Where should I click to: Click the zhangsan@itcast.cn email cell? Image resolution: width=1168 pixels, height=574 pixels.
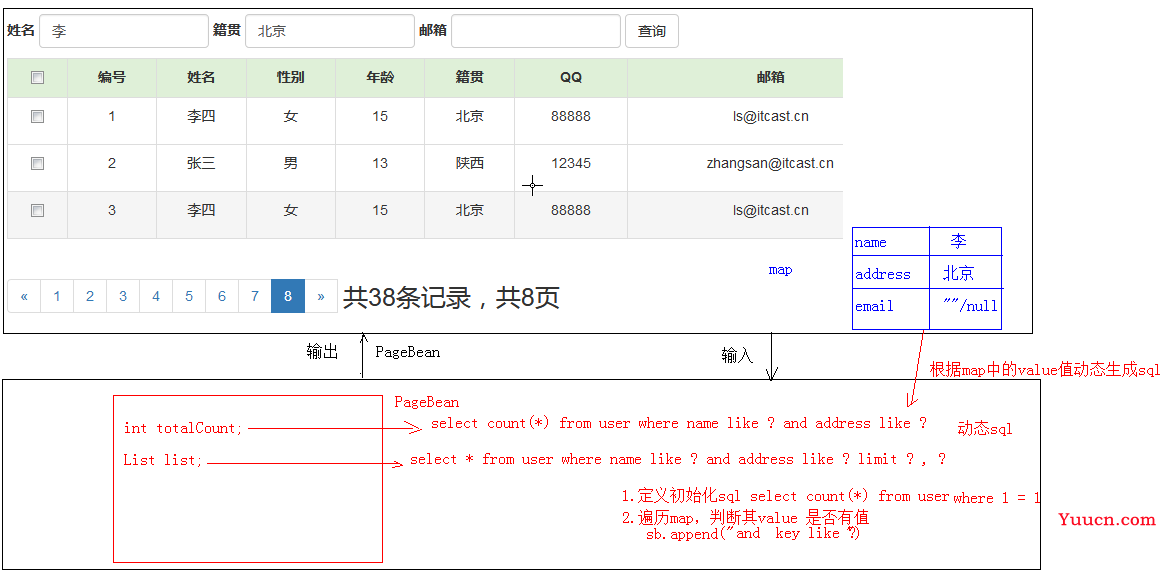click(x=769, y=164)
